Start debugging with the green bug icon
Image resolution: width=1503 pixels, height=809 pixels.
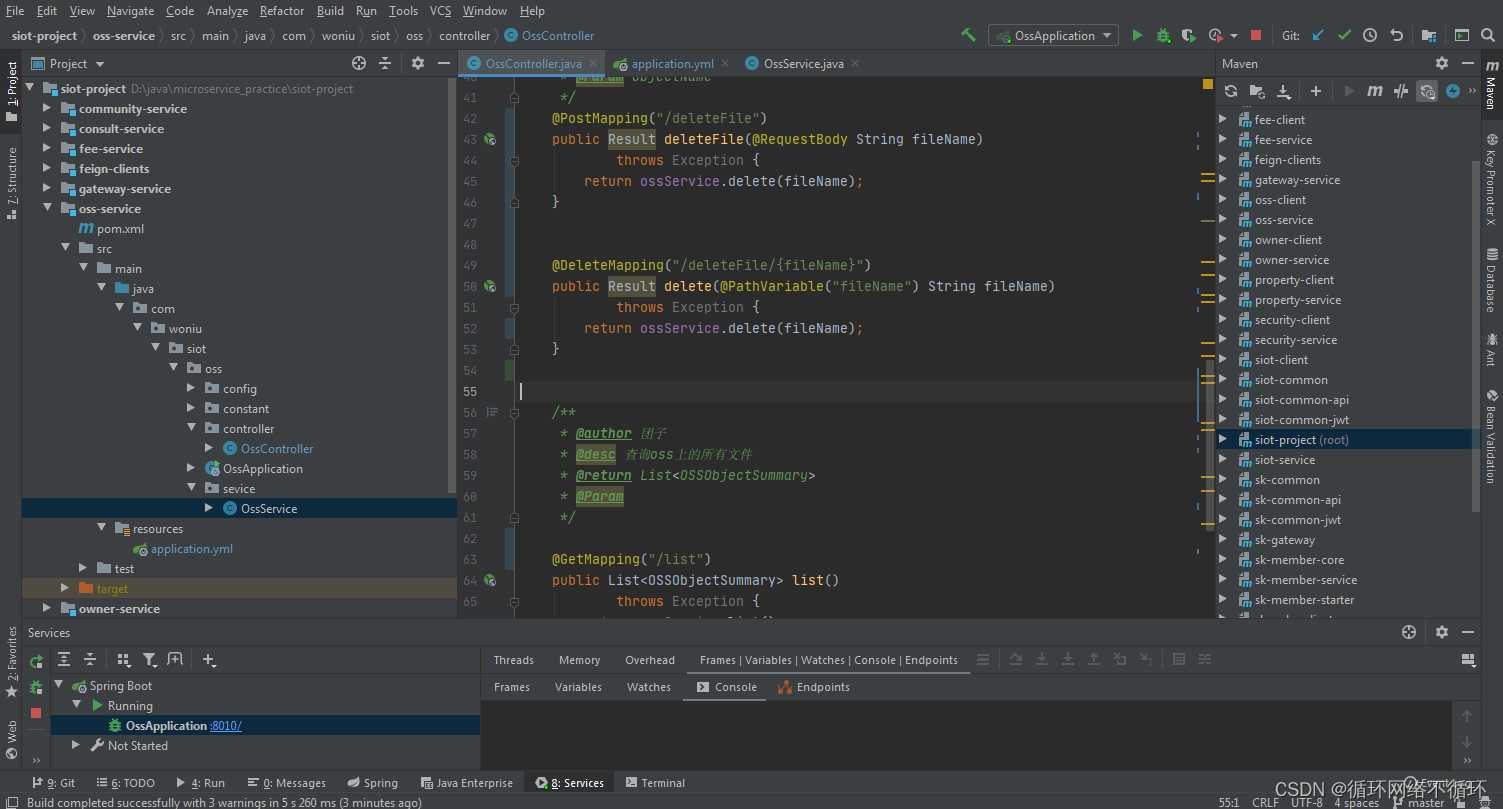(x=1163, y=35)
